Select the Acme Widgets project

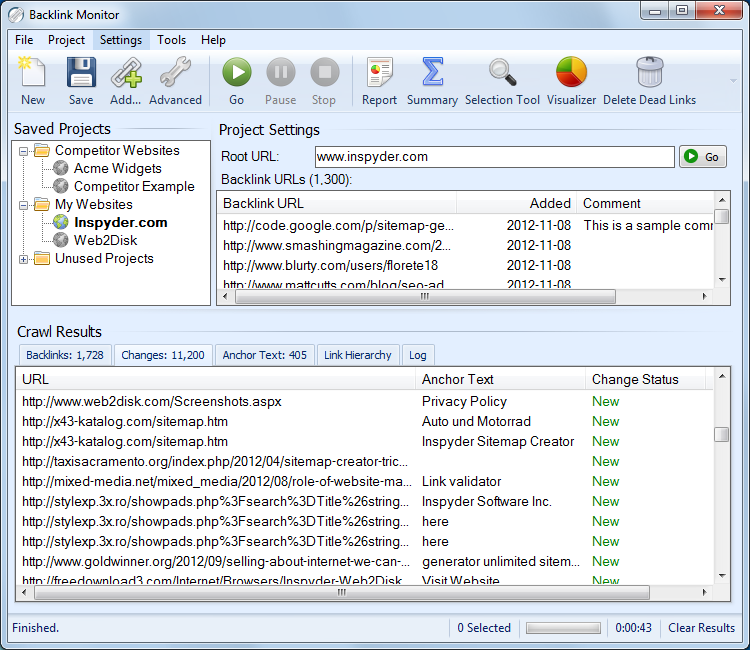click(117, 168)
